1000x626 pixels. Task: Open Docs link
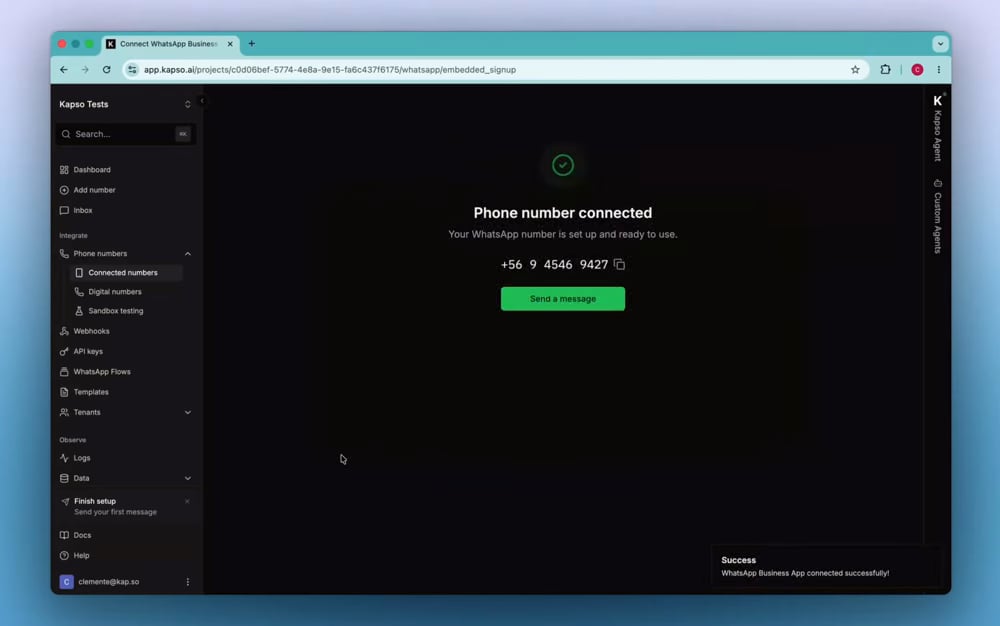pyautogui.click(x=82, y=535)
